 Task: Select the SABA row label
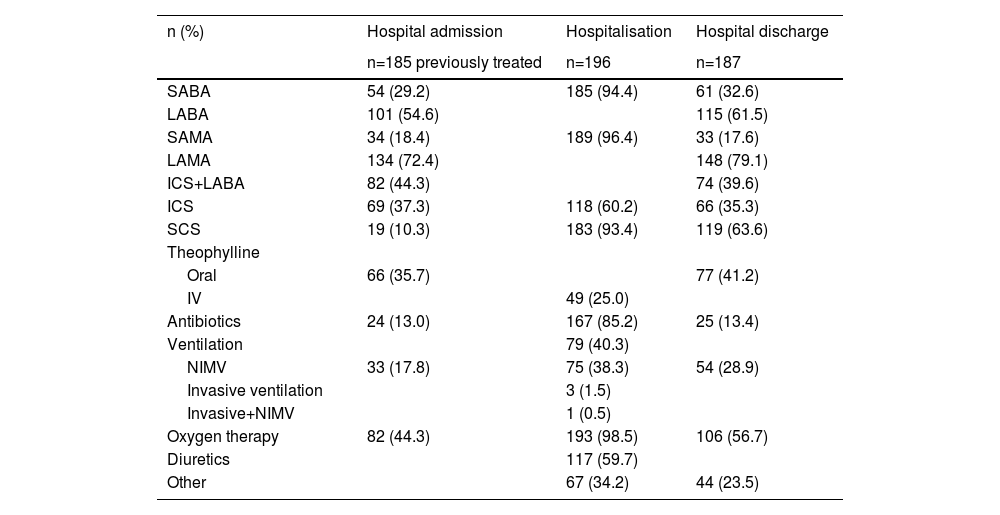(x=189, y=92)
